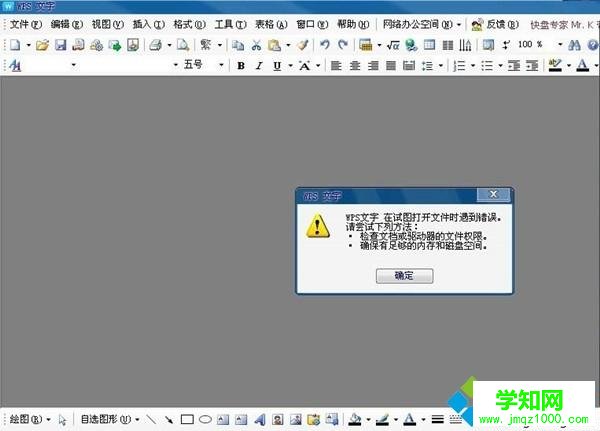This screenshot has height=431, width=600.
Task: Open the font size dropdown showing 五号
Action: [x=221, y=65]
